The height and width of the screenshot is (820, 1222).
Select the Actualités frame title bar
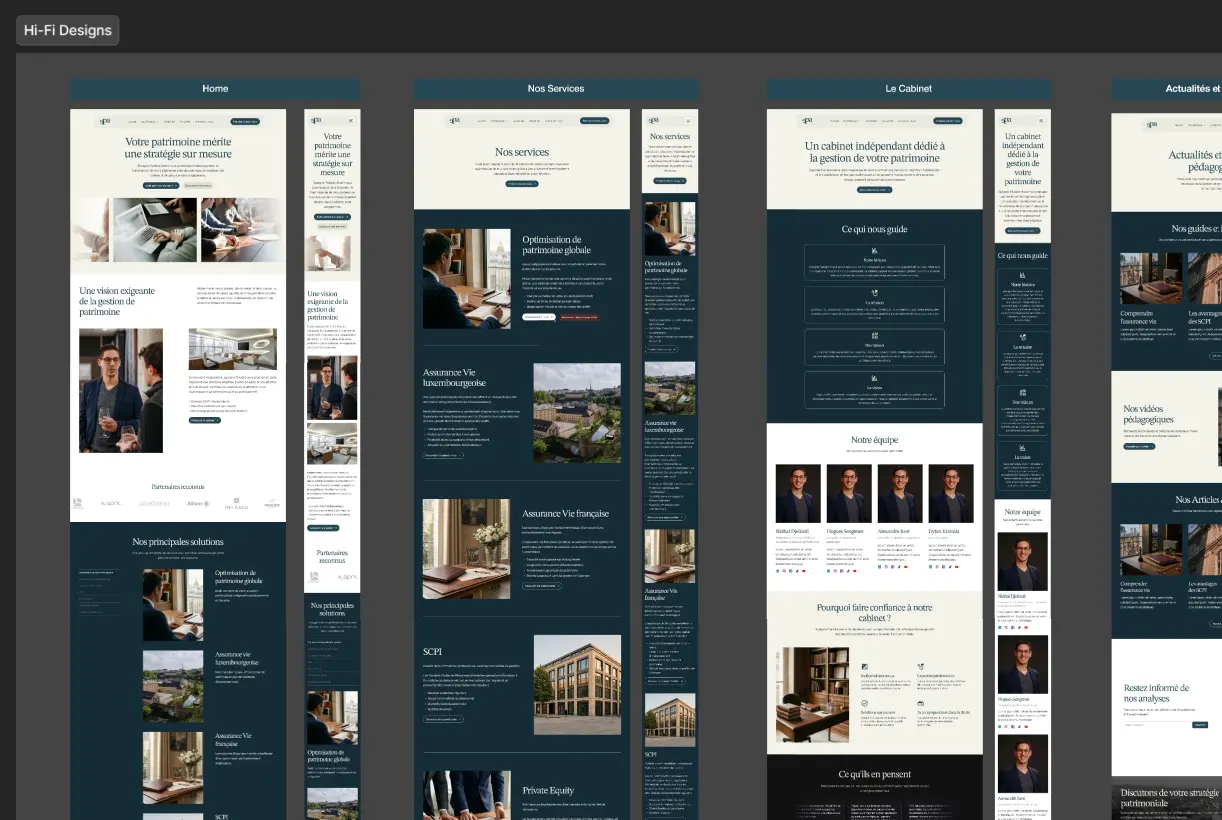coord(1167,89)
